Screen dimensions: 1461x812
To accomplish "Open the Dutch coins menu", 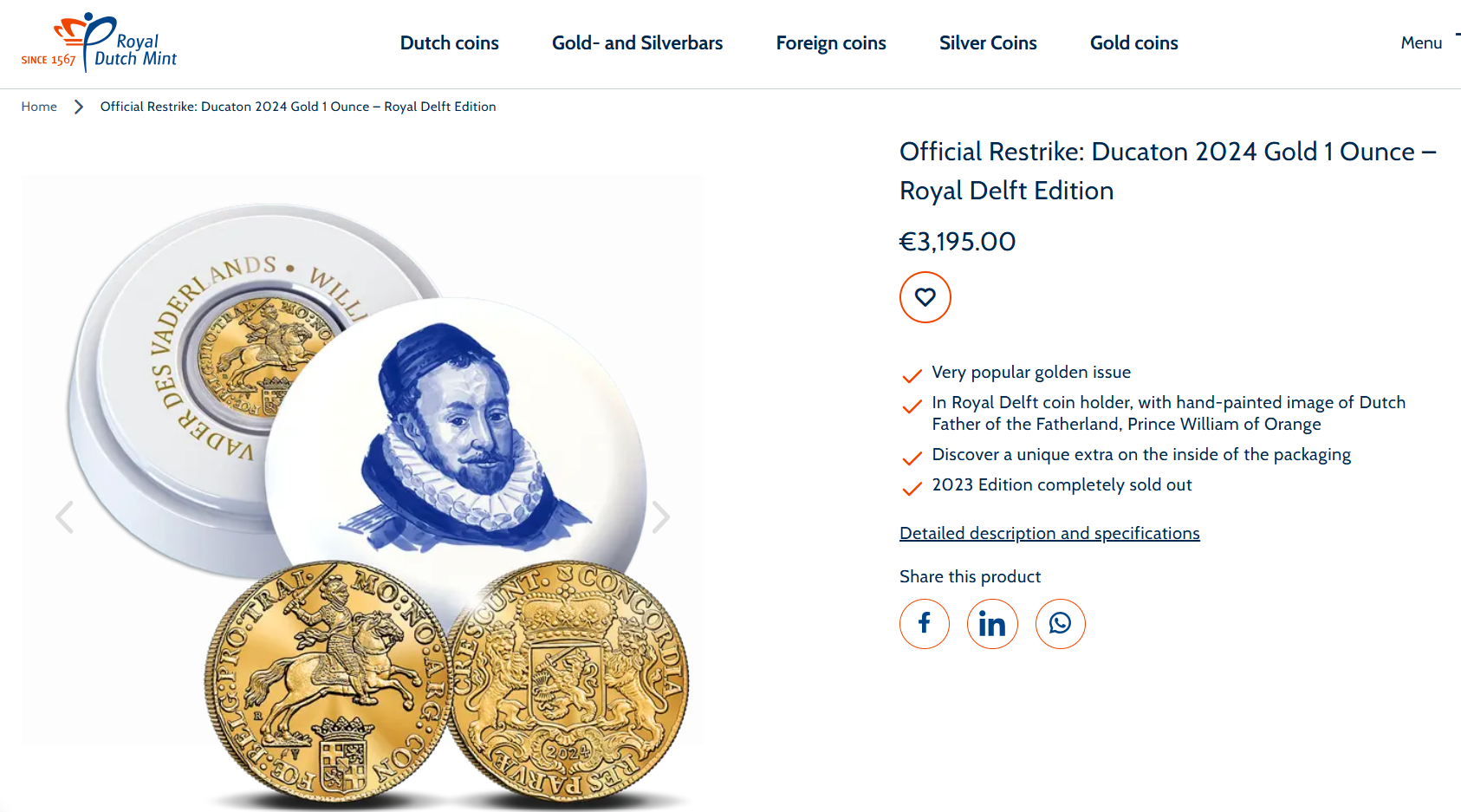I will pyautogui.click(x=450, y=43).
